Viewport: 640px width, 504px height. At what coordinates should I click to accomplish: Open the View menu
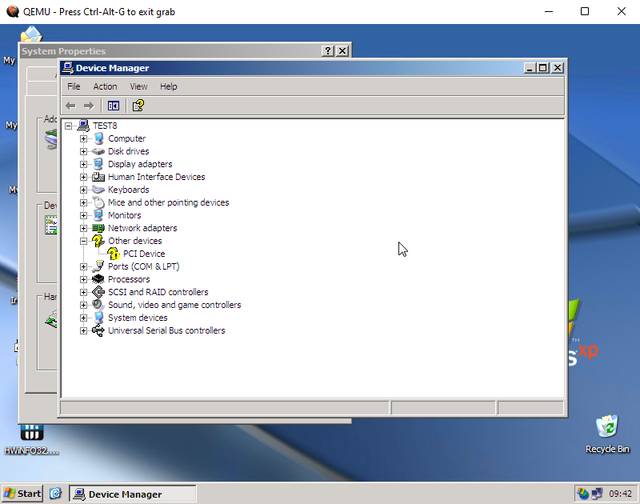(x=138, y=87)
